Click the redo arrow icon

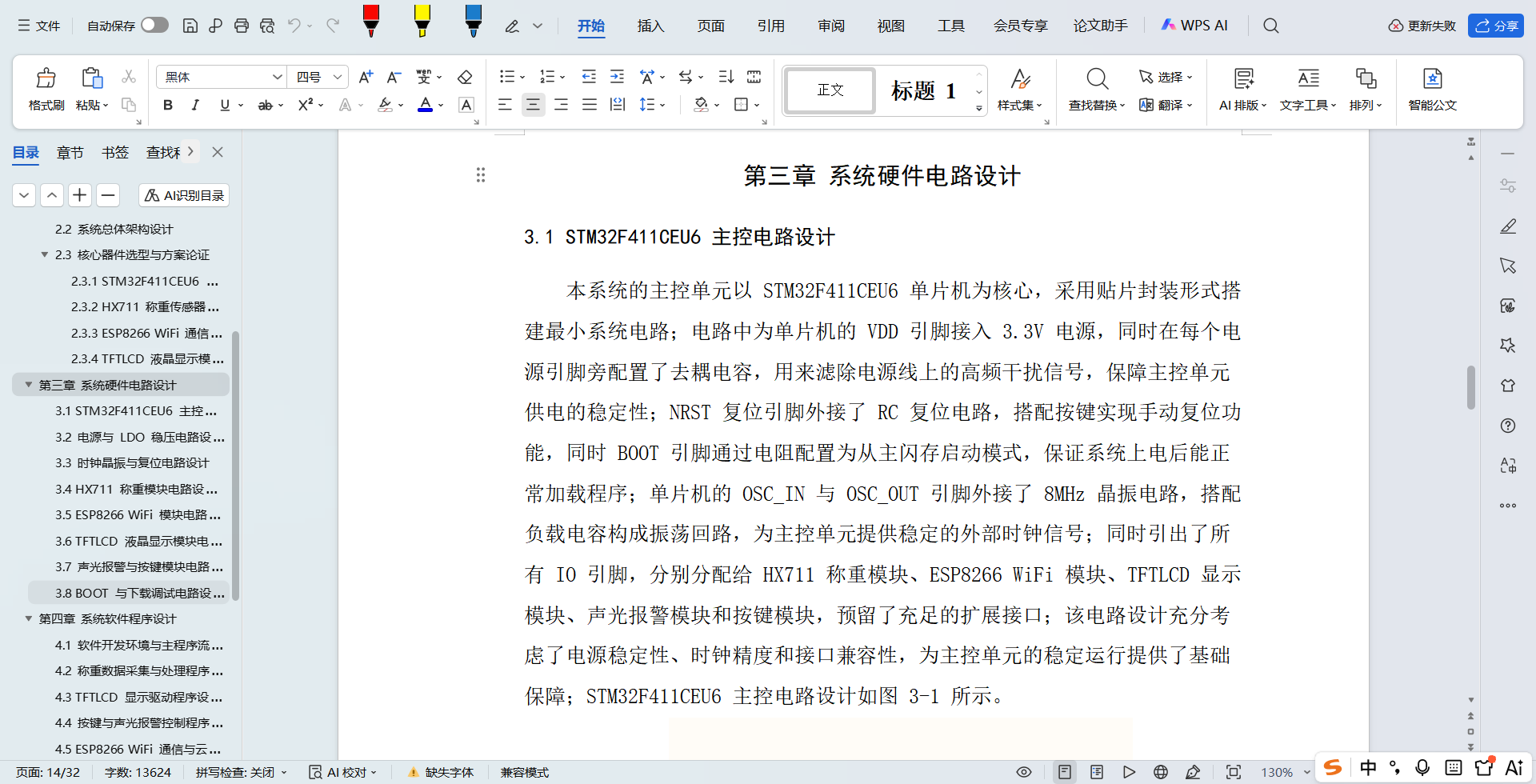click(x=333, y=26)
